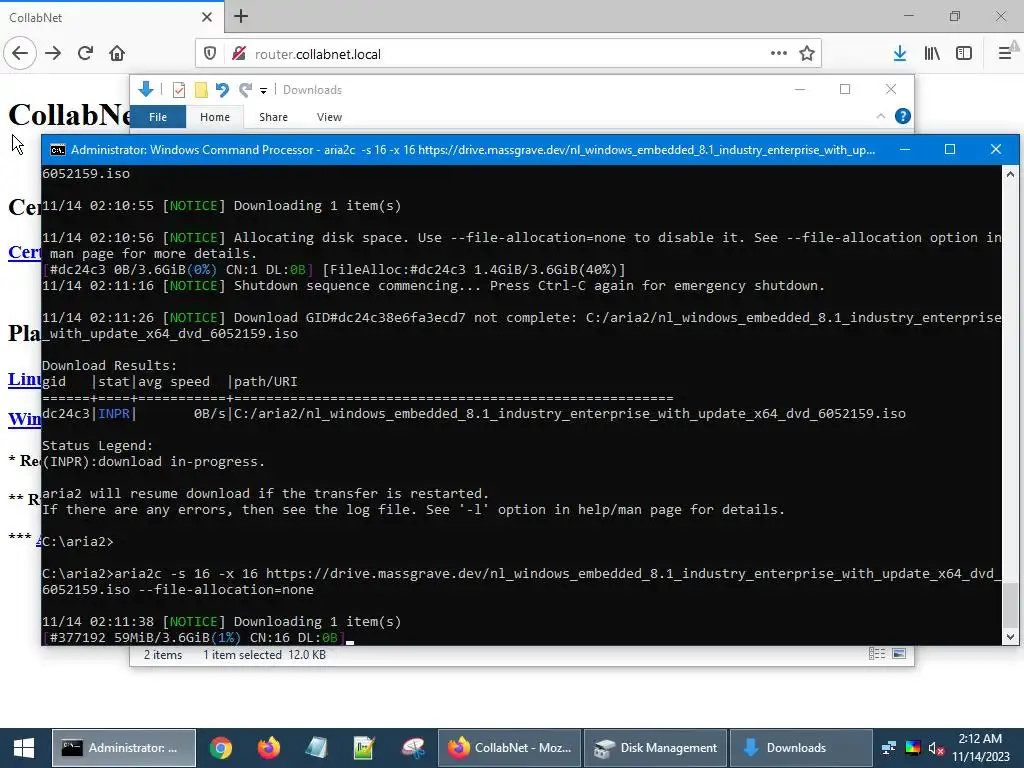This screenshot has height=768, width=1024.
Task: Open the File tab in Downloads
Action: click(x=158, y=117)
